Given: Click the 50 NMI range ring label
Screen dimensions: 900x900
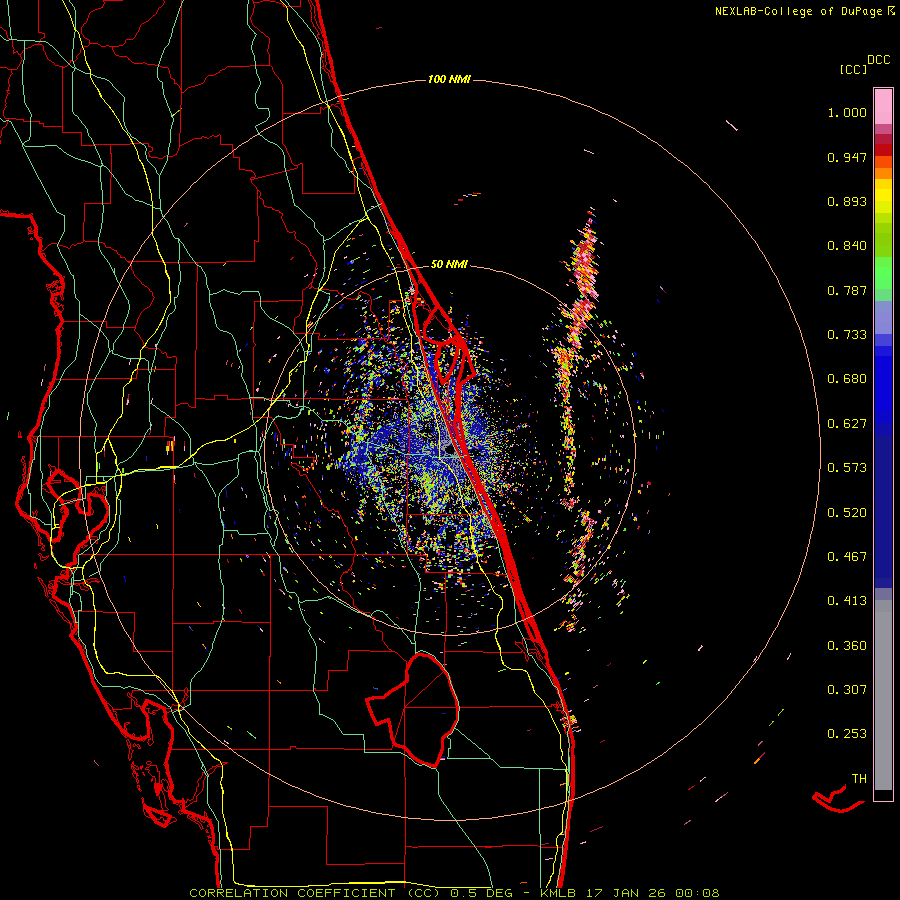Looking at the screenshot, I should pyautogui.click(x=449, y=264).
